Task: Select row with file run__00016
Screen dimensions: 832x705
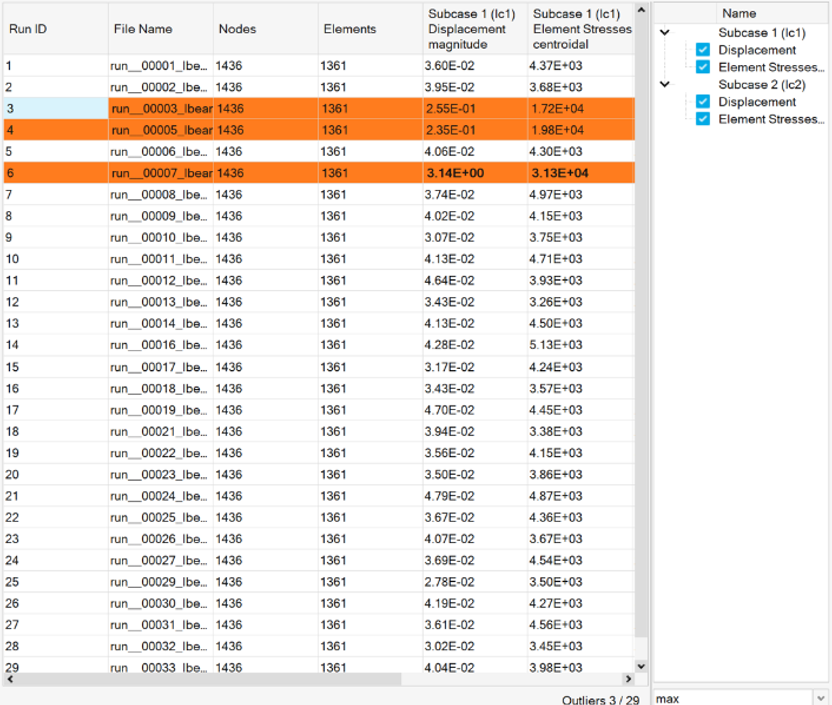Action: tap(160, 345)
